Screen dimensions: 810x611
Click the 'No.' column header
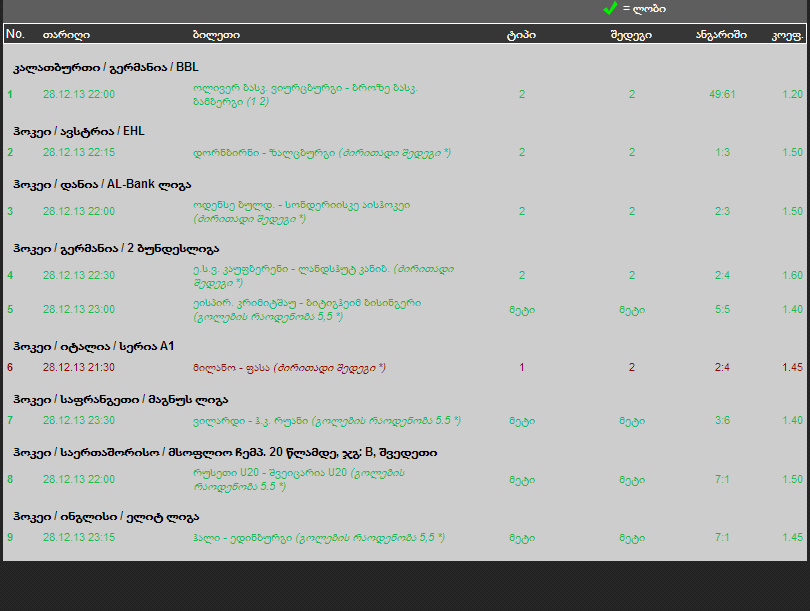[15, 34]
